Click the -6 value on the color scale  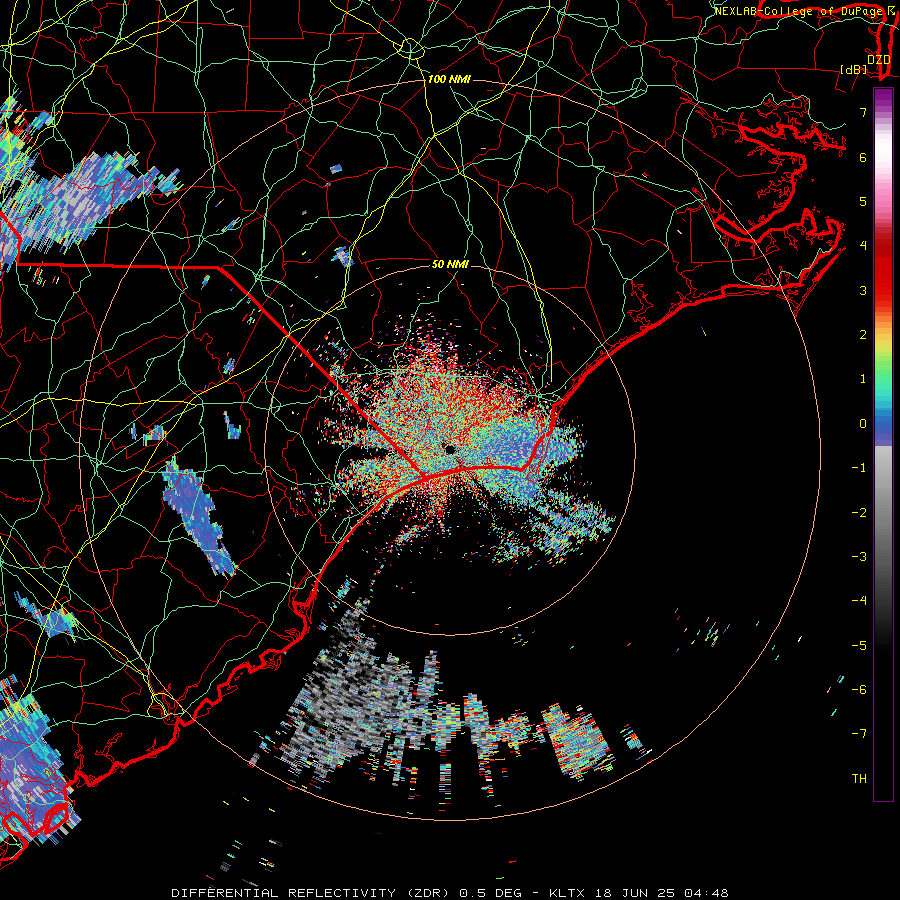859,690
